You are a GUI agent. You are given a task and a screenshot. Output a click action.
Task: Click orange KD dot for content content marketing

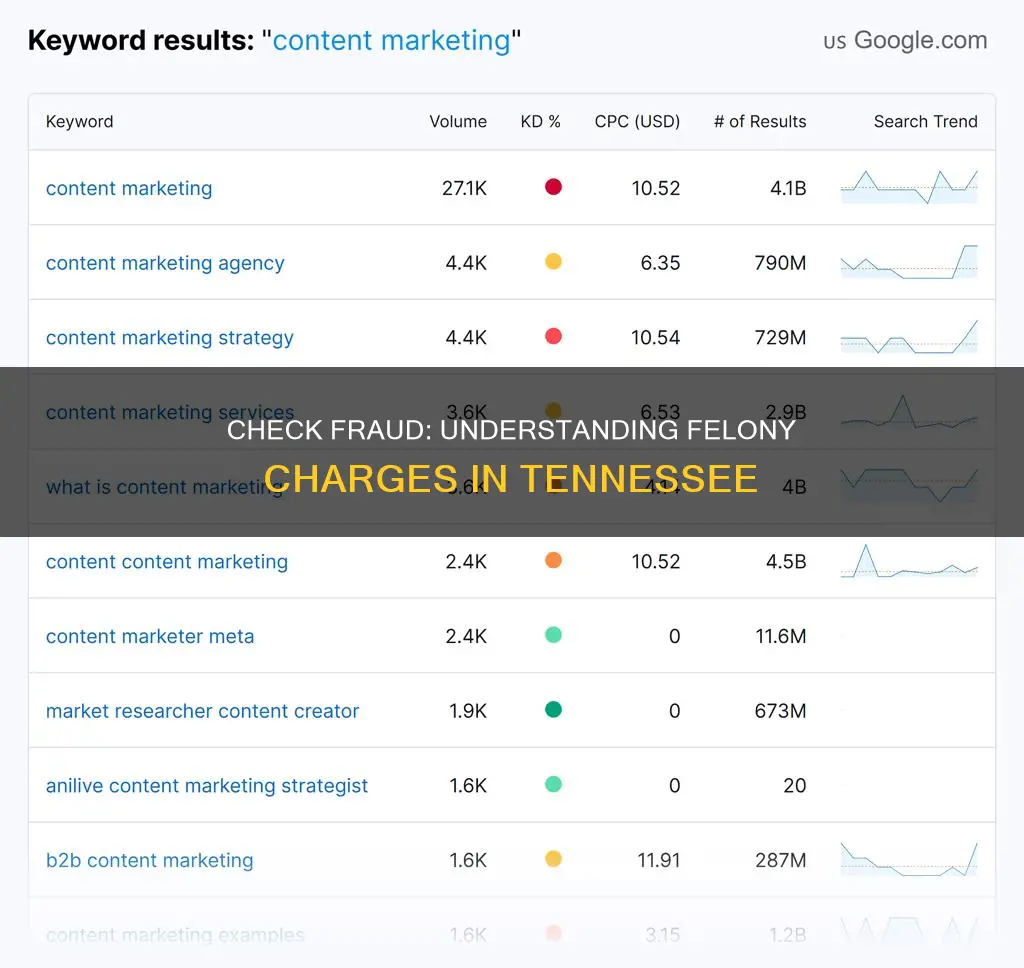click(553, 560)
